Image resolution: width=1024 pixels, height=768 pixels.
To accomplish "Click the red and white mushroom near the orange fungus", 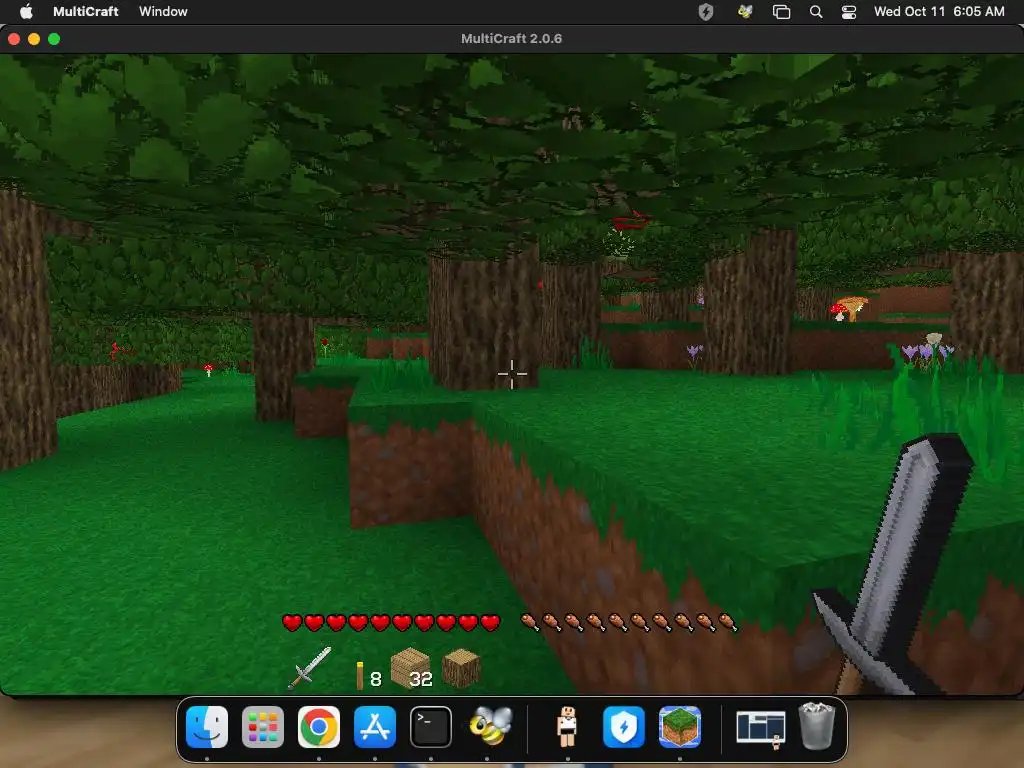I will click(x=837, y=310).
